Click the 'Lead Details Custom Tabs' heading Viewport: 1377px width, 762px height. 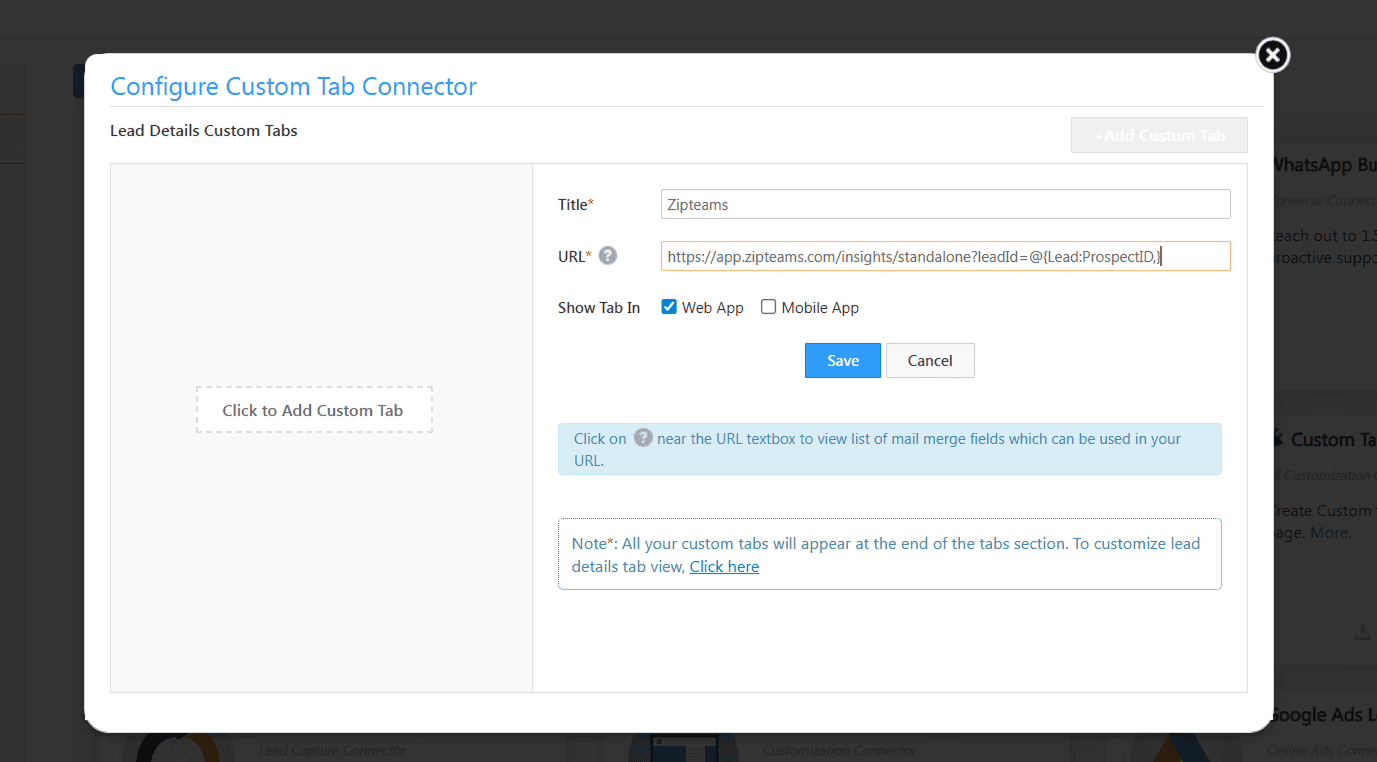coord(204,131)
